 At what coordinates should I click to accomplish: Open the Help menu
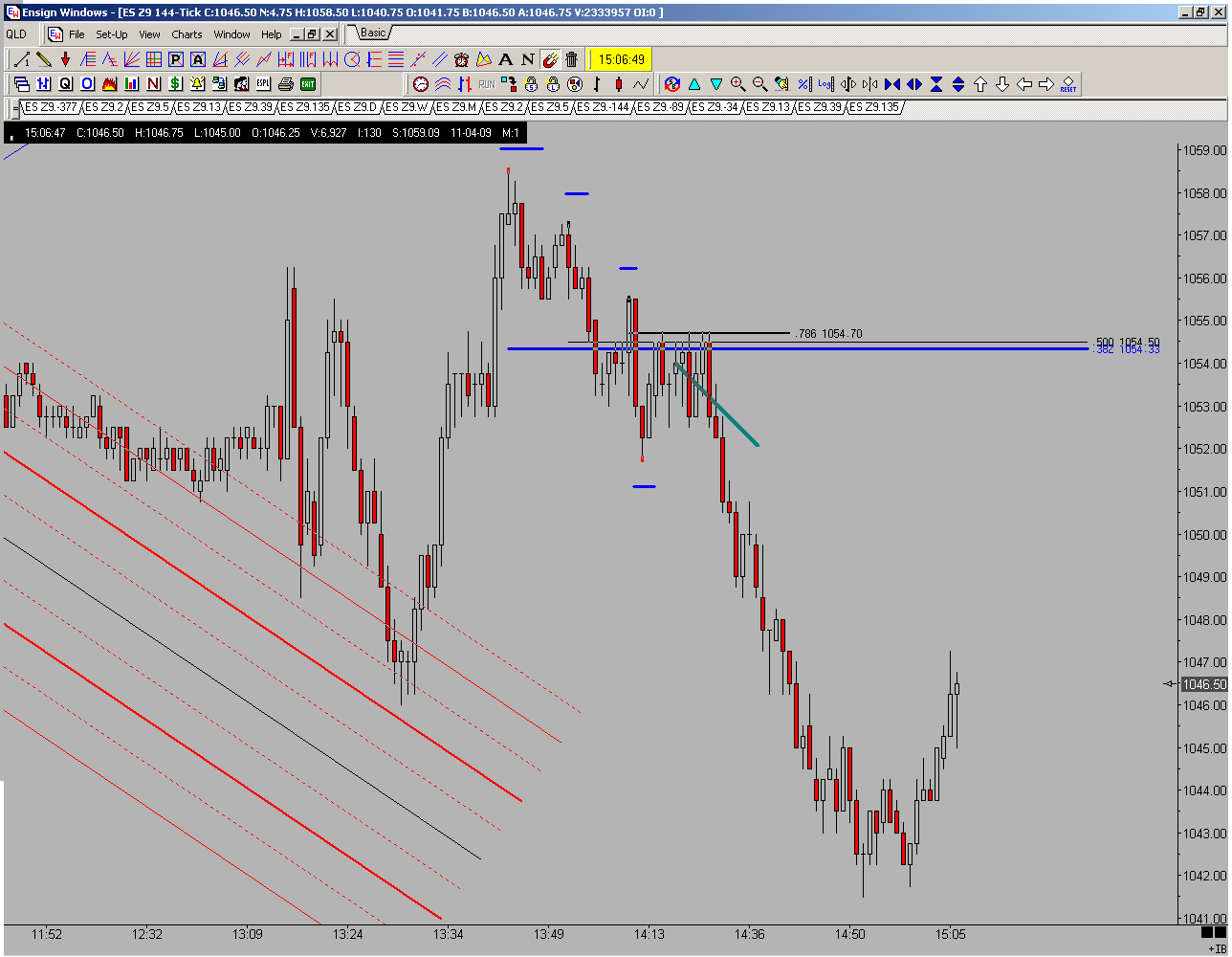pos(272,34)
